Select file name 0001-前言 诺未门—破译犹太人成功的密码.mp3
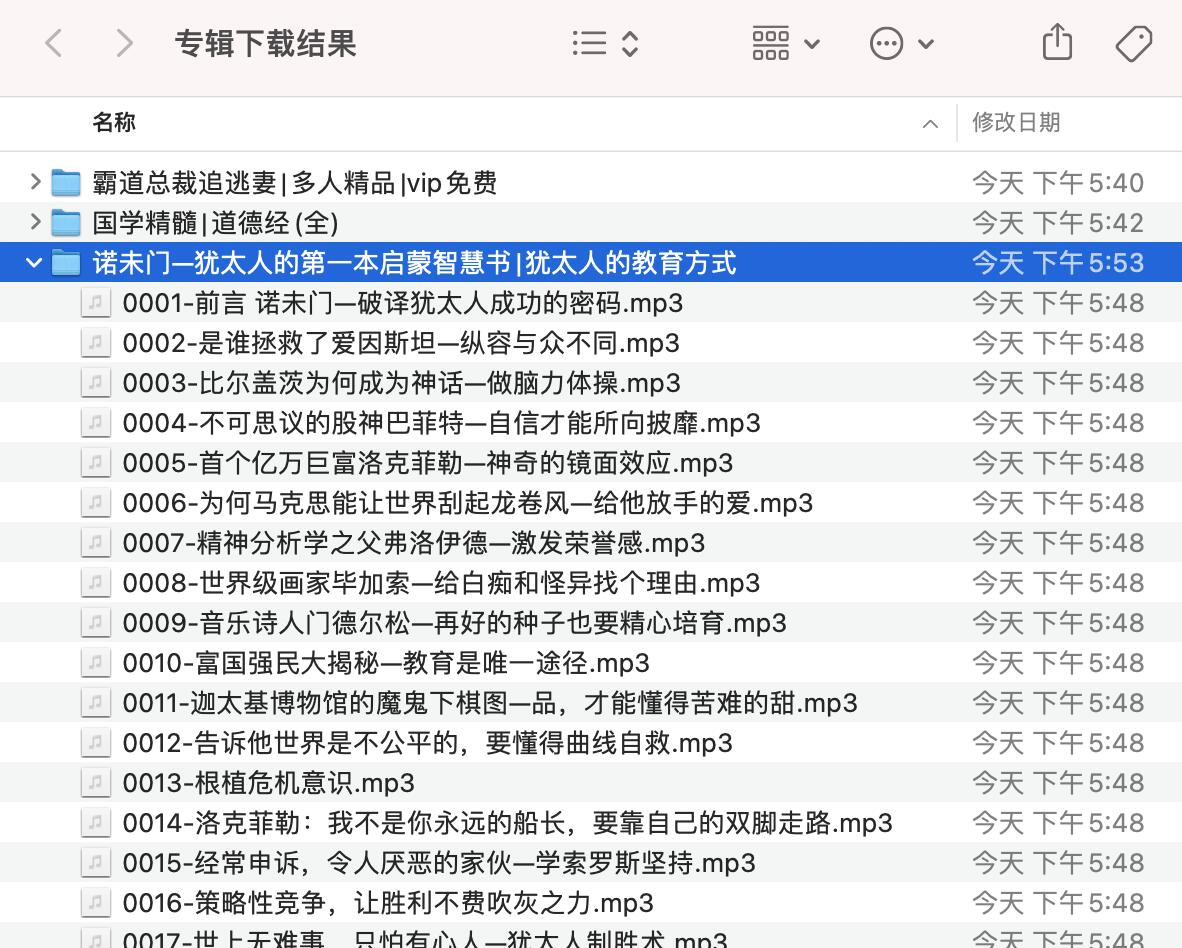This screenshot has width=1182, height=948. [x=403, y=303]
